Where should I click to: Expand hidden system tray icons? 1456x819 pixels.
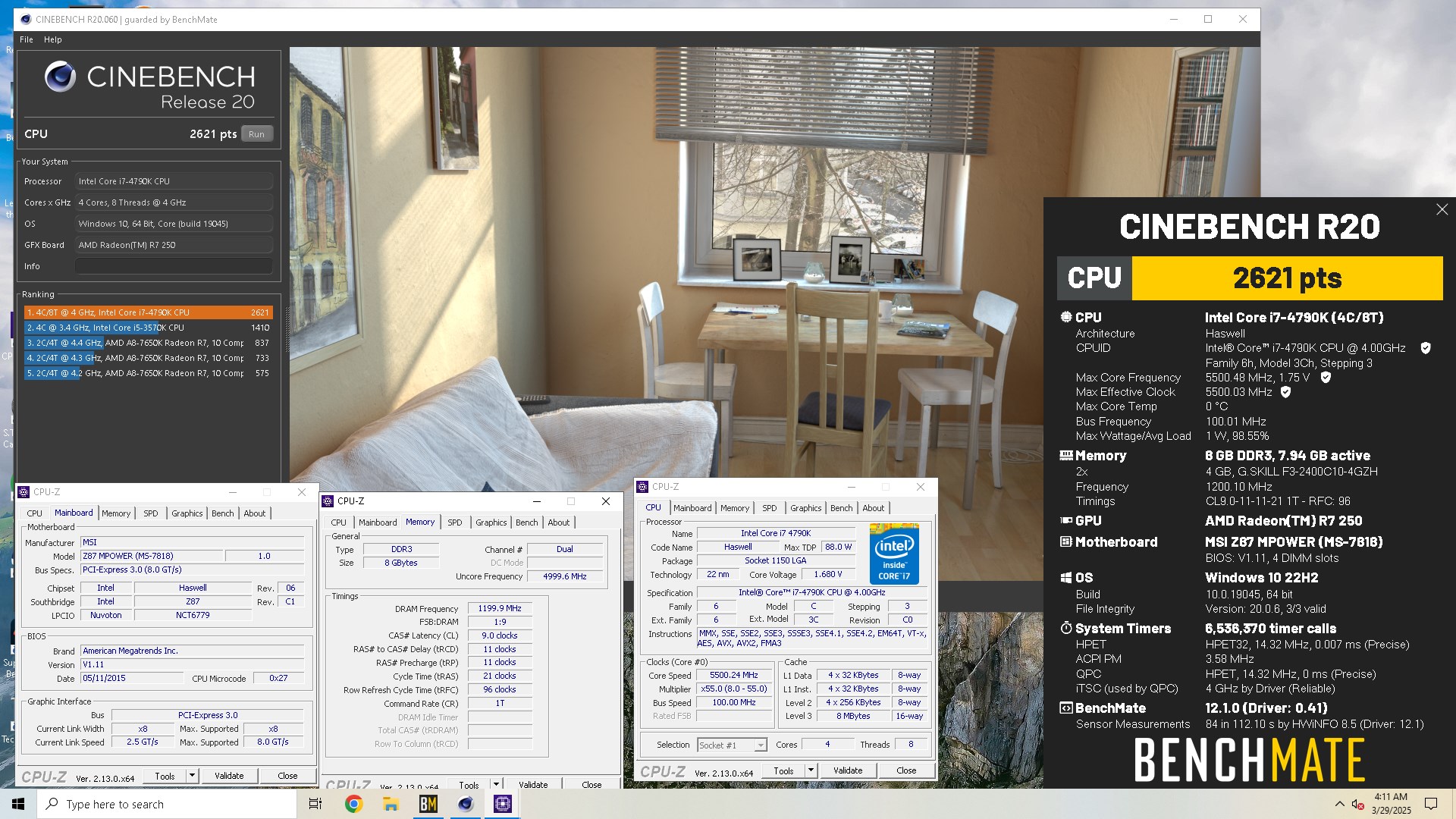tap(1339, 804)
